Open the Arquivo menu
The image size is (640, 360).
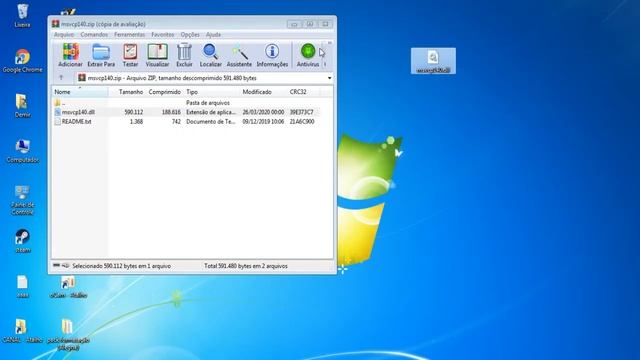(64, 35)
